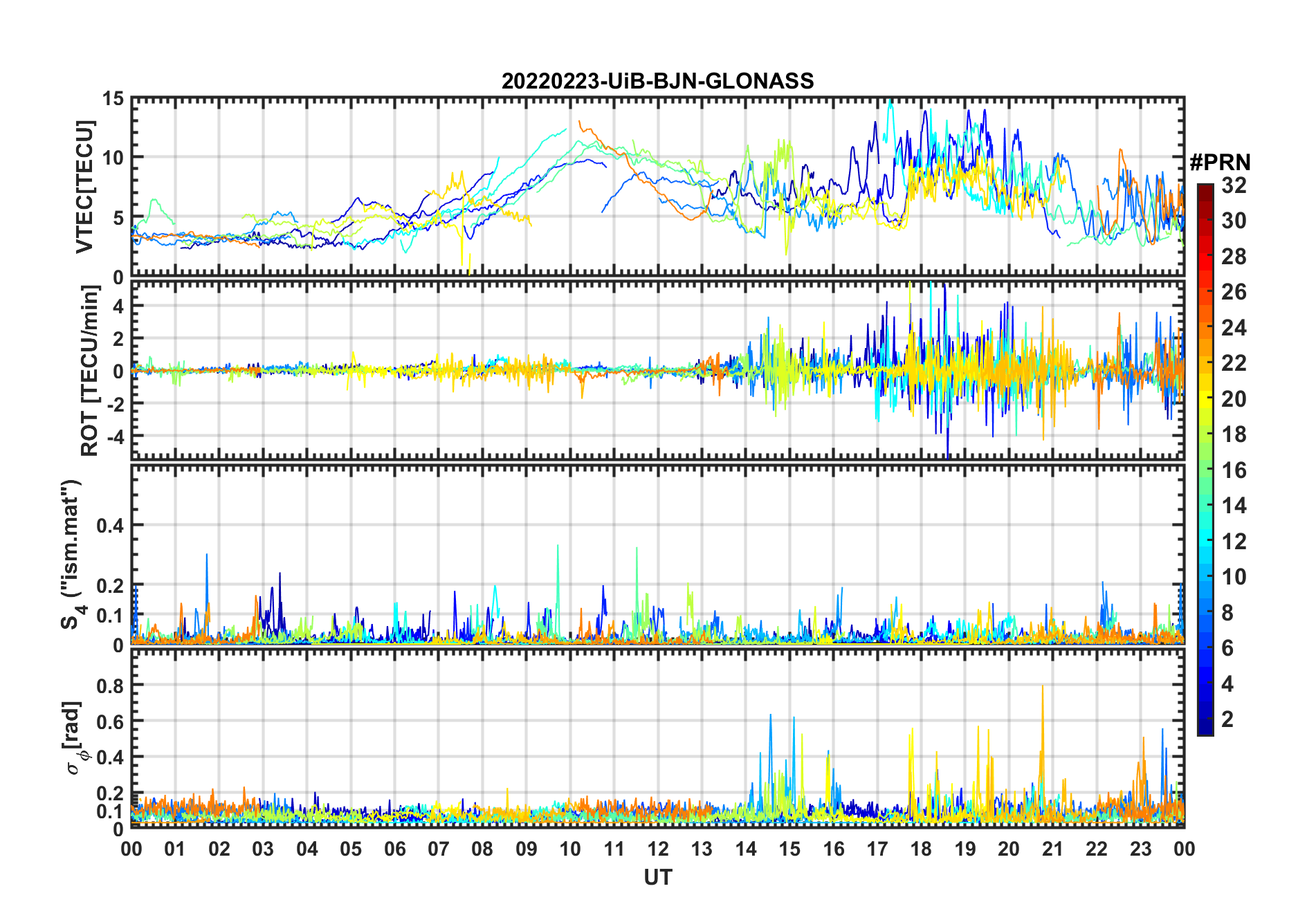Click the VTEC[TECU] y-axis label
The width and height of the screenshot is (1316, 920).
(84, 187)
